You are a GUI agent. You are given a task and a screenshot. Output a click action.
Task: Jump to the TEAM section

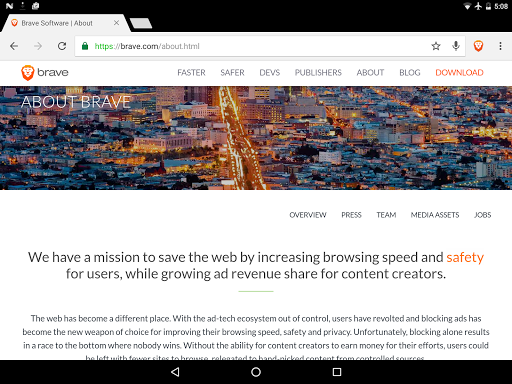[386, 215]
